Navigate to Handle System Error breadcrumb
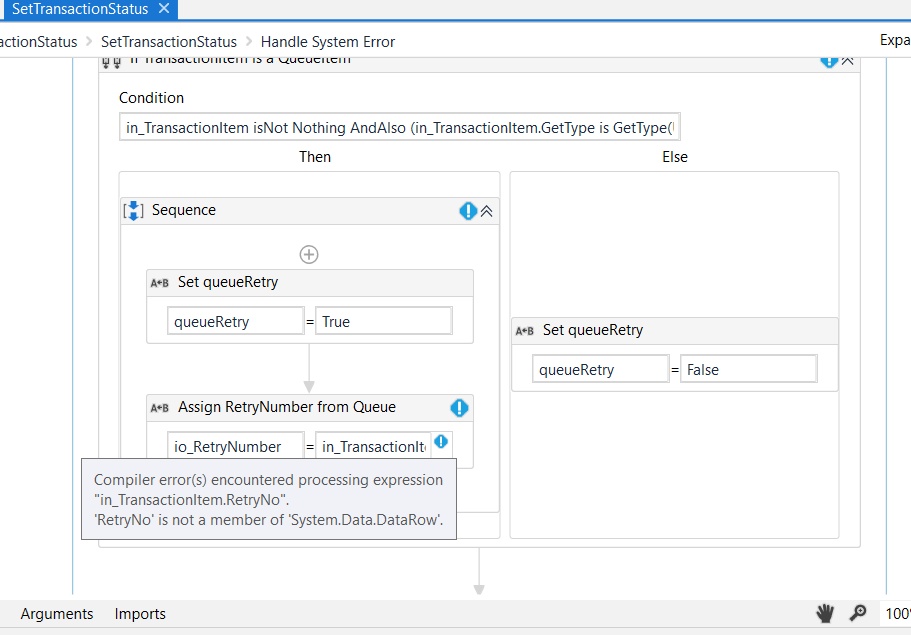Screen dimensions: 911x635 point(328,42)
